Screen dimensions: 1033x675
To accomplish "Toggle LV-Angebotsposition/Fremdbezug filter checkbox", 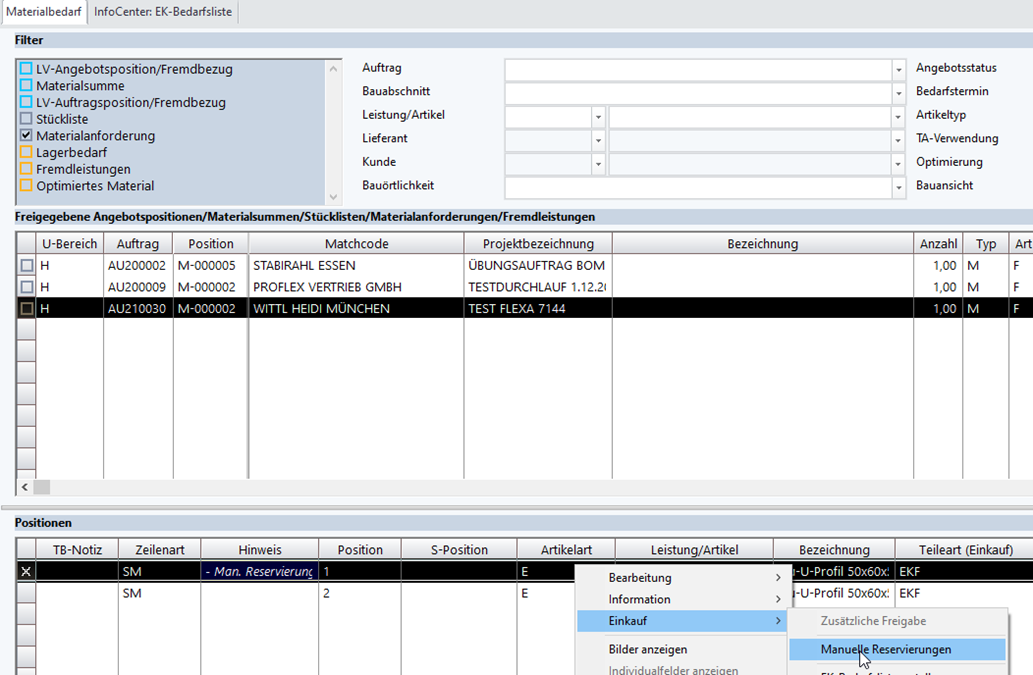I will pyautogui.click(x=27, y=70).
